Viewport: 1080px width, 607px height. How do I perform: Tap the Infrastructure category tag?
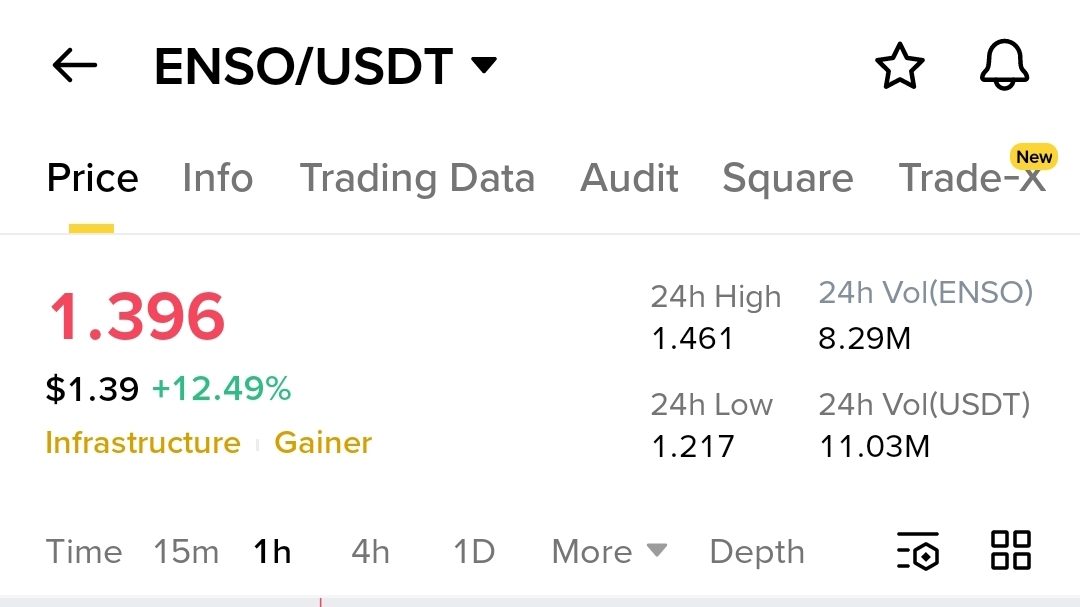tap(143, 443)
